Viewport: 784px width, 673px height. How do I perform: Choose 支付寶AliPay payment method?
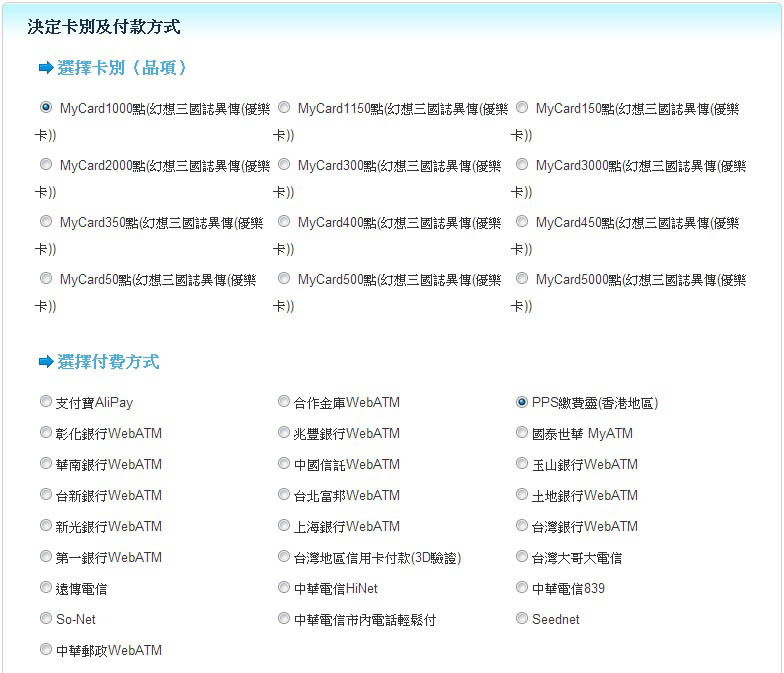pyautogui.click(x=46, y=402)
